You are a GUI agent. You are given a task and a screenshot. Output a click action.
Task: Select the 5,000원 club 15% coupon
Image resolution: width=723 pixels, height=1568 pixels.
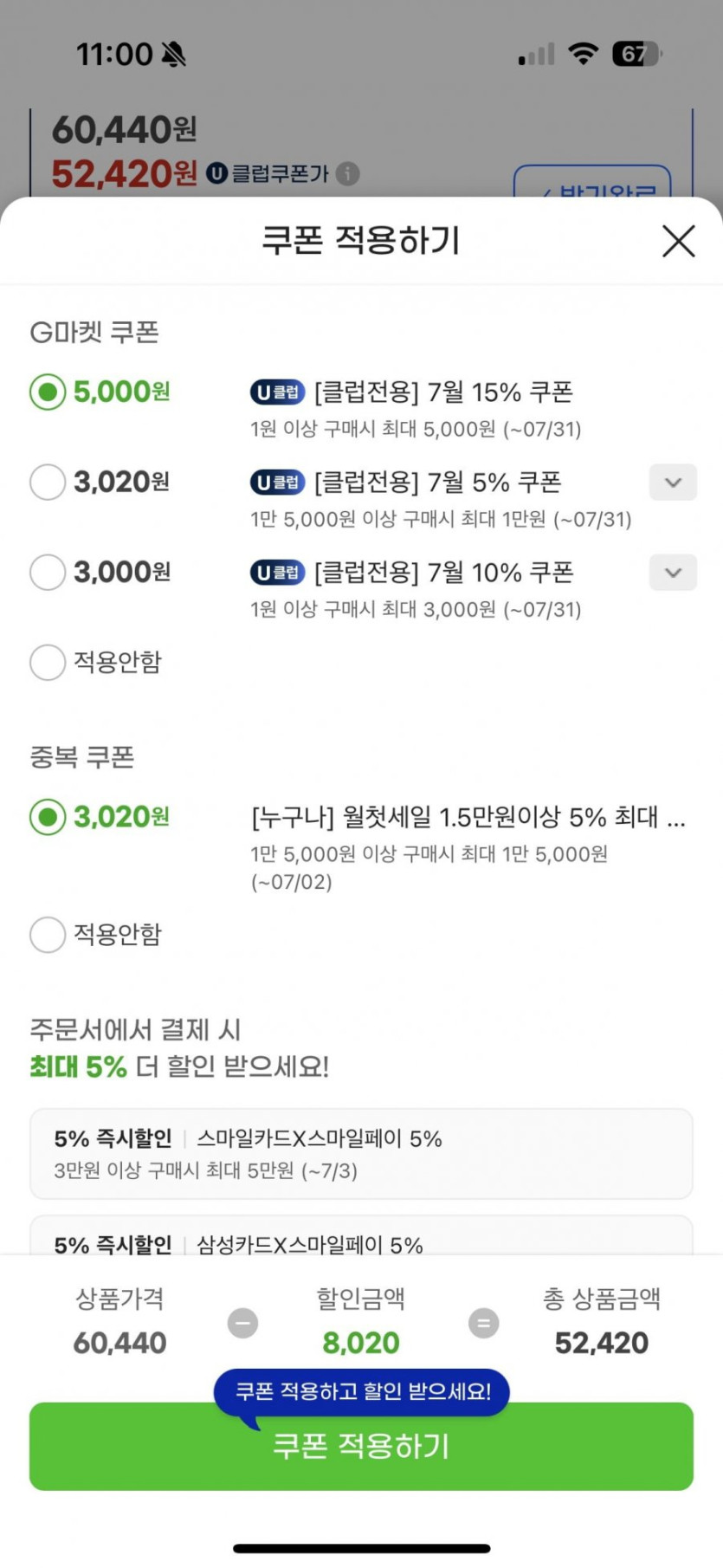[x=48, y=392]
